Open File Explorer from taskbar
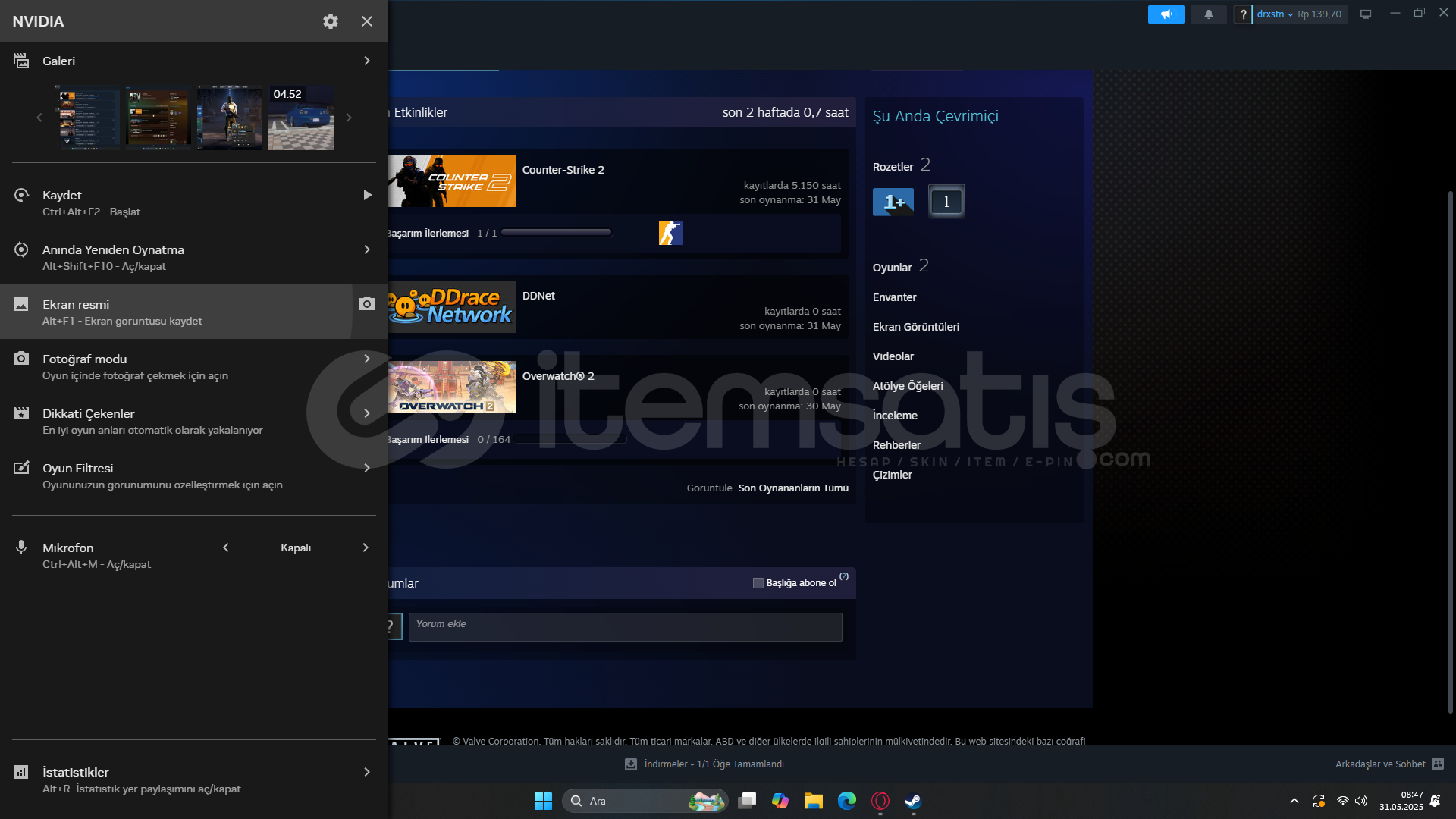Image resolution: width=1456 pixels, height=819 pixels. [814, 801]
